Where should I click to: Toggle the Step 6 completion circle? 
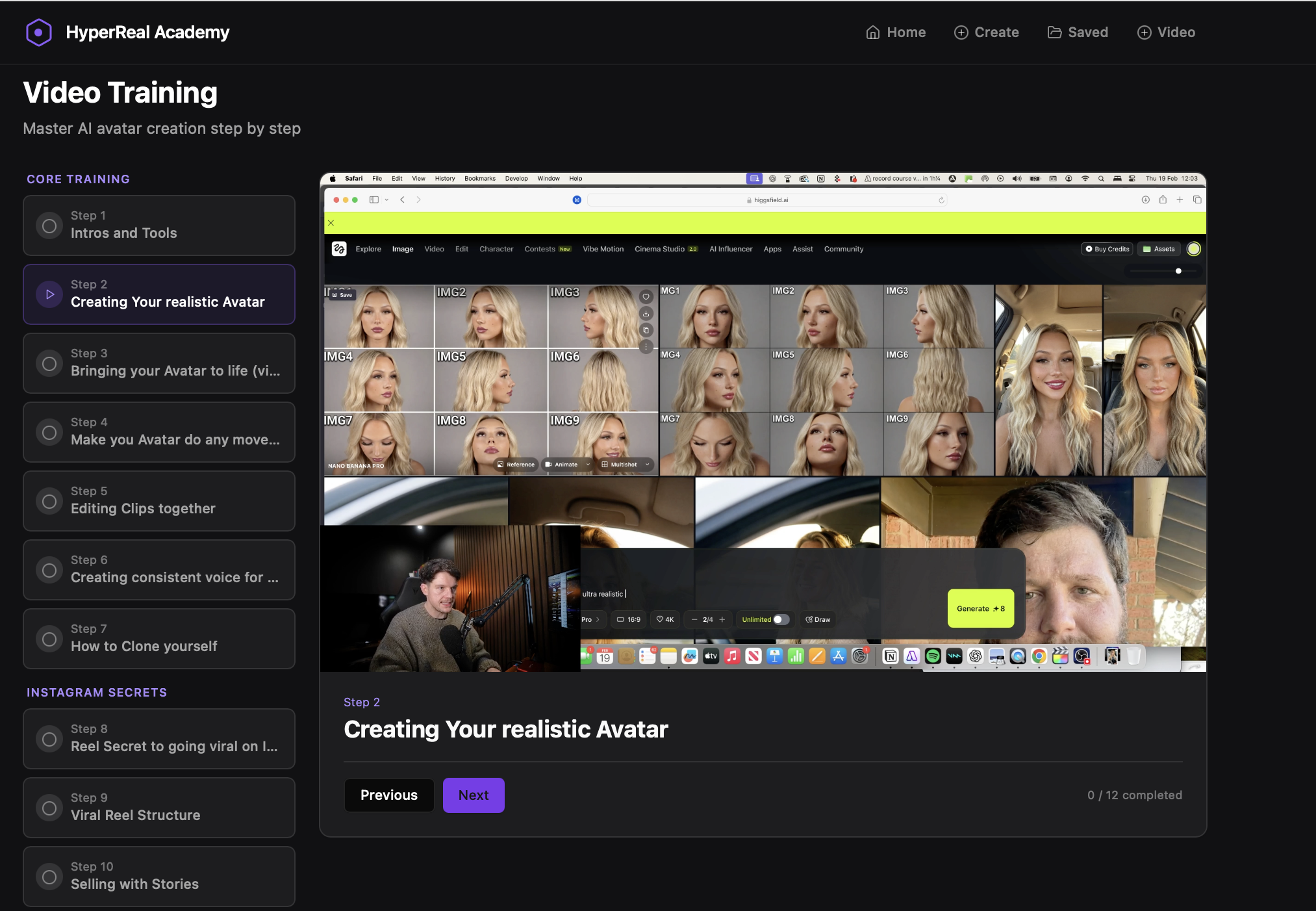point(49,570)
